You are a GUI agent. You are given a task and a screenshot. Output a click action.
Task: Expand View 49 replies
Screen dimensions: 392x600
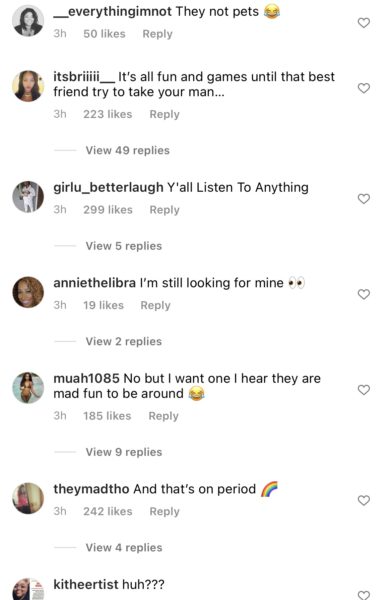[x=127, y=150]
